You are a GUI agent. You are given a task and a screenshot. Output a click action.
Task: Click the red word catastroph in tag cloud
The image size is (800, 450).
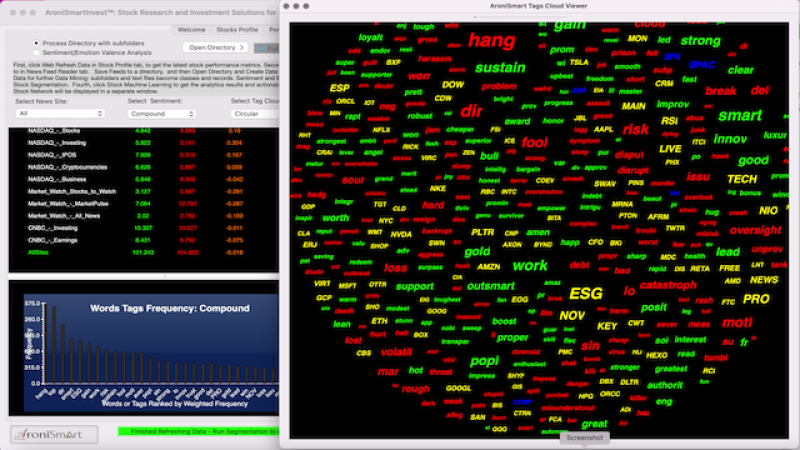click(x=668, y=285)
